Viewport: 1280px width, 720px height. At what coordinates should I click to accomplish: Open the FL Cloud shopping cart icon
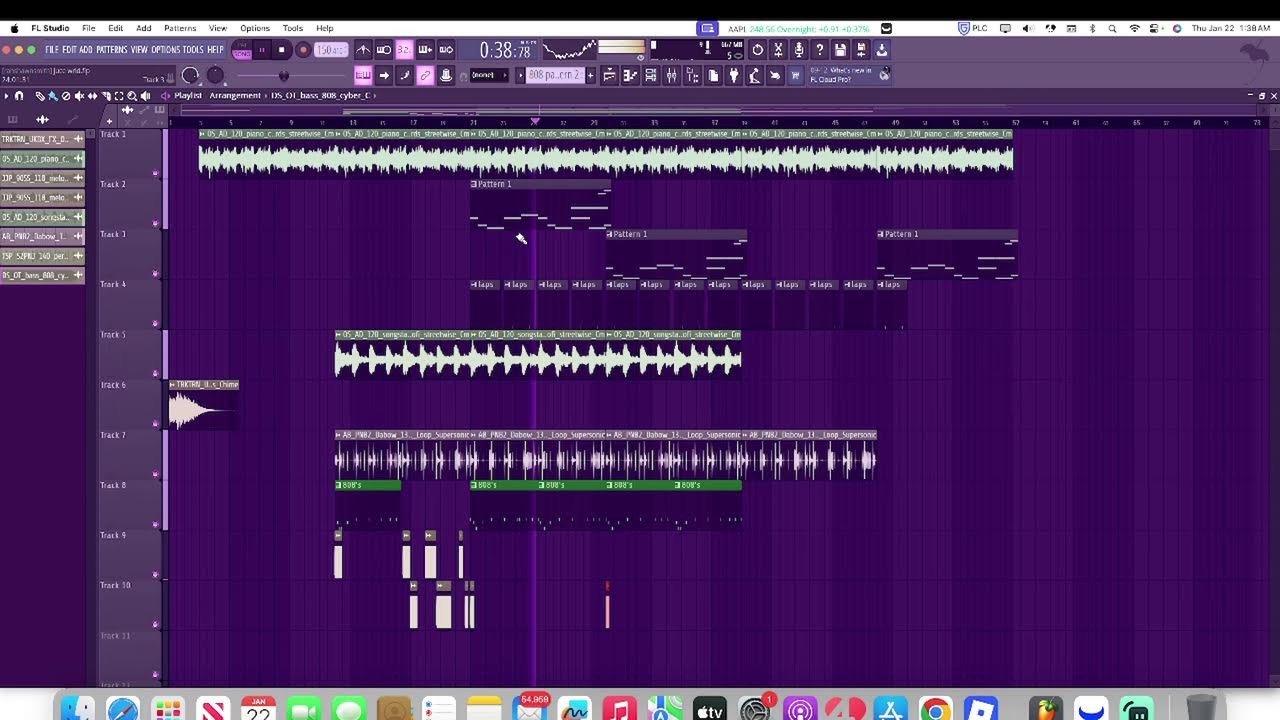[x=796, y=75]
